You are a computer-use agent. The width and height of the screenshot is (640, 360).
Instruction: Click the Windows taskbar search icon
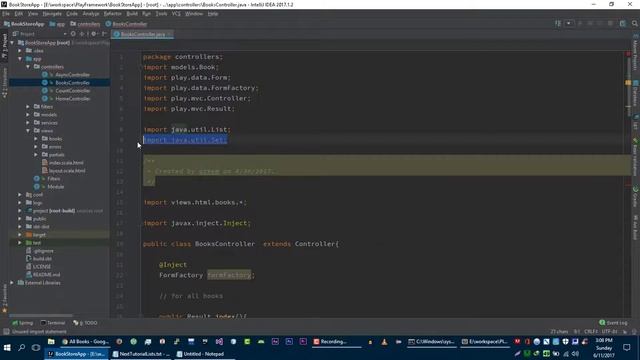(21, 347)
